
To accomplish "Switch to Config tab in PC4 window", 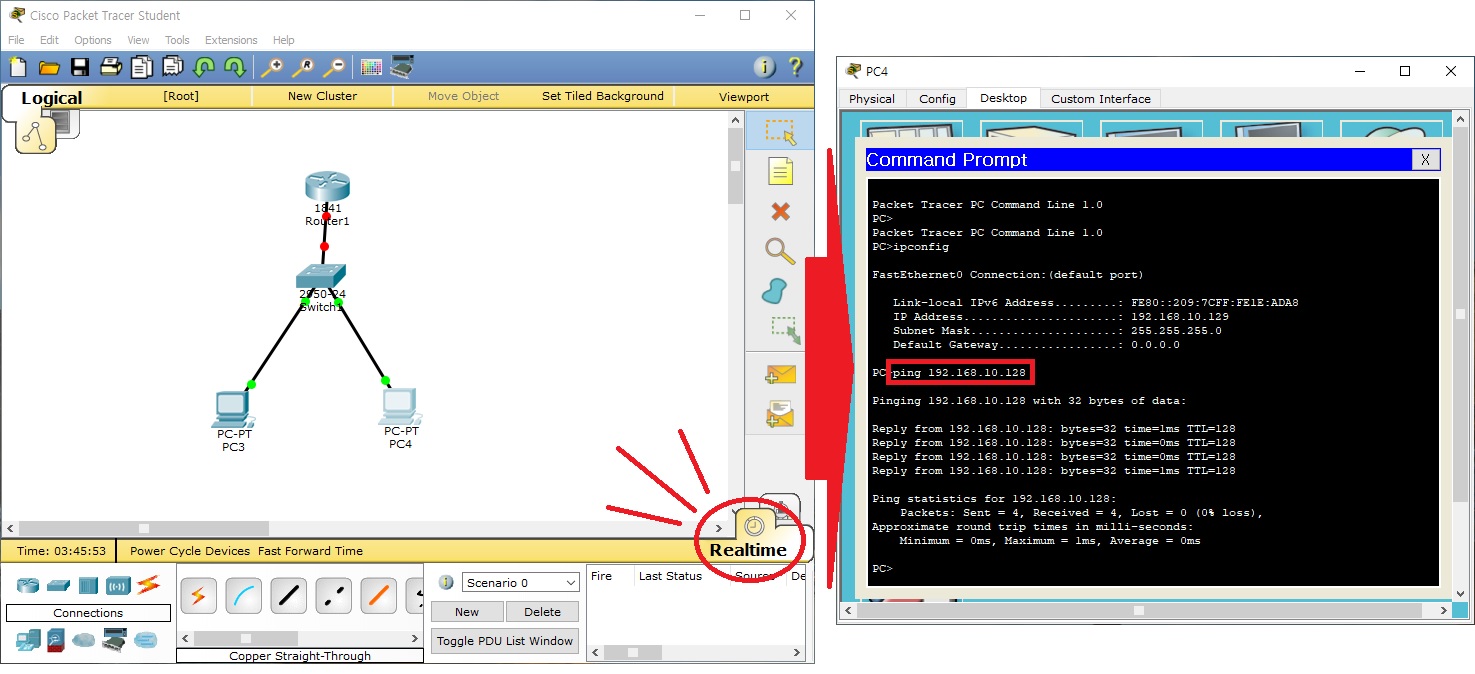I will [x=937, y=99].
